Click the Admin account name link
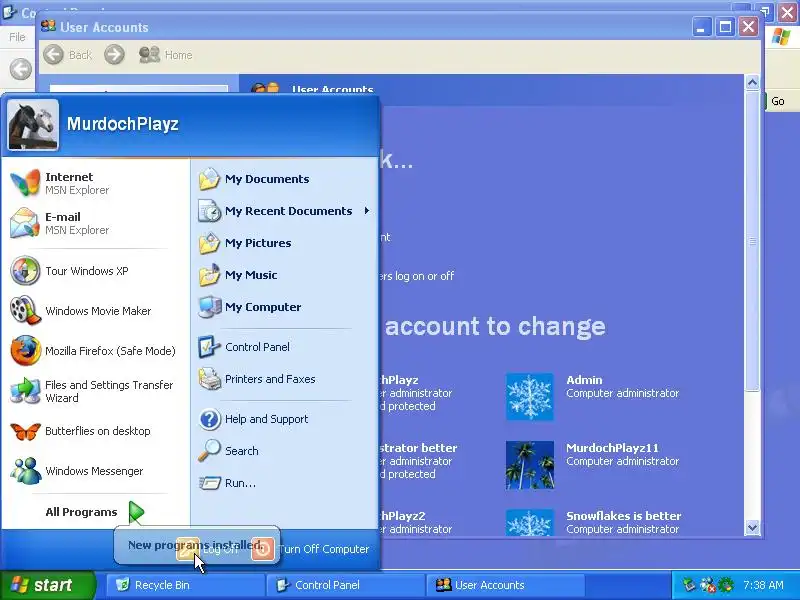Image resolution: width=800 pixels, height=600 pixels. tap(584, 380)
